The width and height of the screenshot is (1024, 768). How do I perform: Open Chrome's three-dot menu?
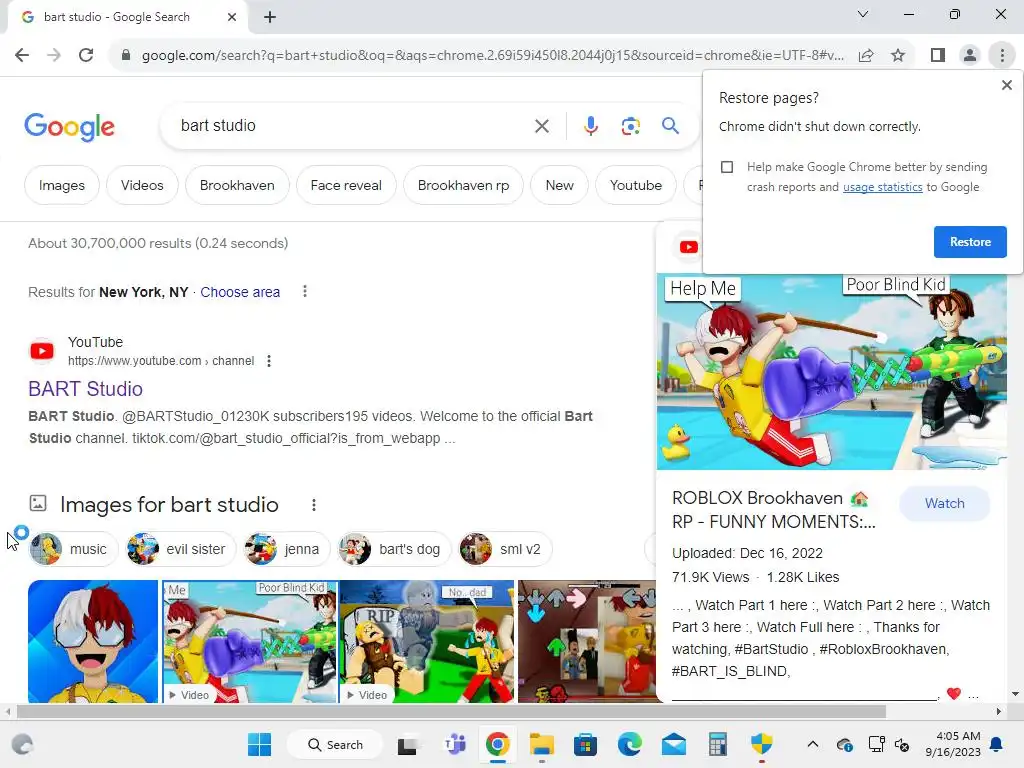[x=1002, y=55]
